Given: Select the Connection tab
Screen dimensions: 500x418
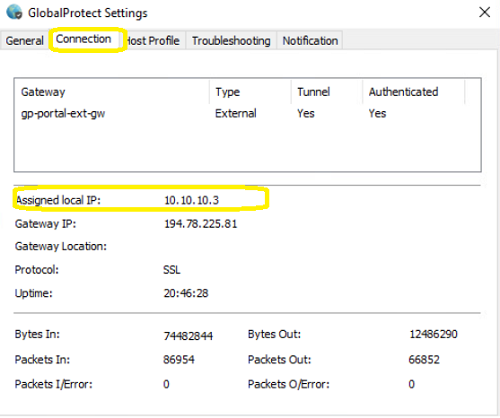Looking at the screenshot, I should [x=83, y=39].
